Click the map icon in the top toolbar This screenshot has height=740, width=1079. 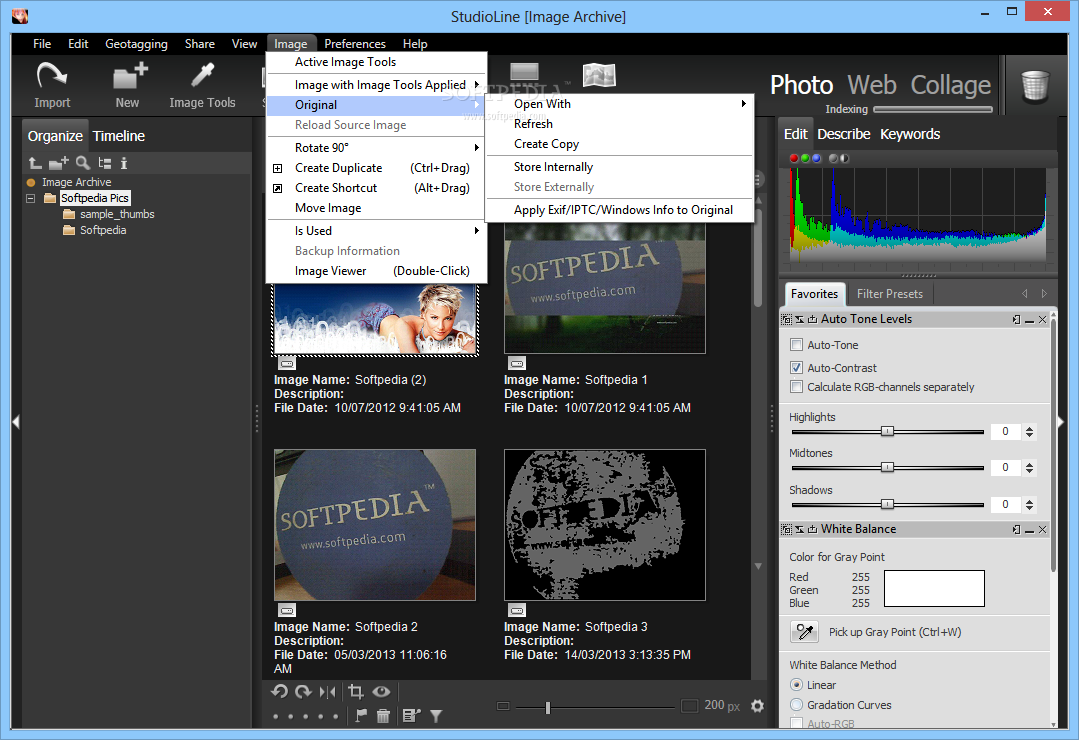click(599, 75)
